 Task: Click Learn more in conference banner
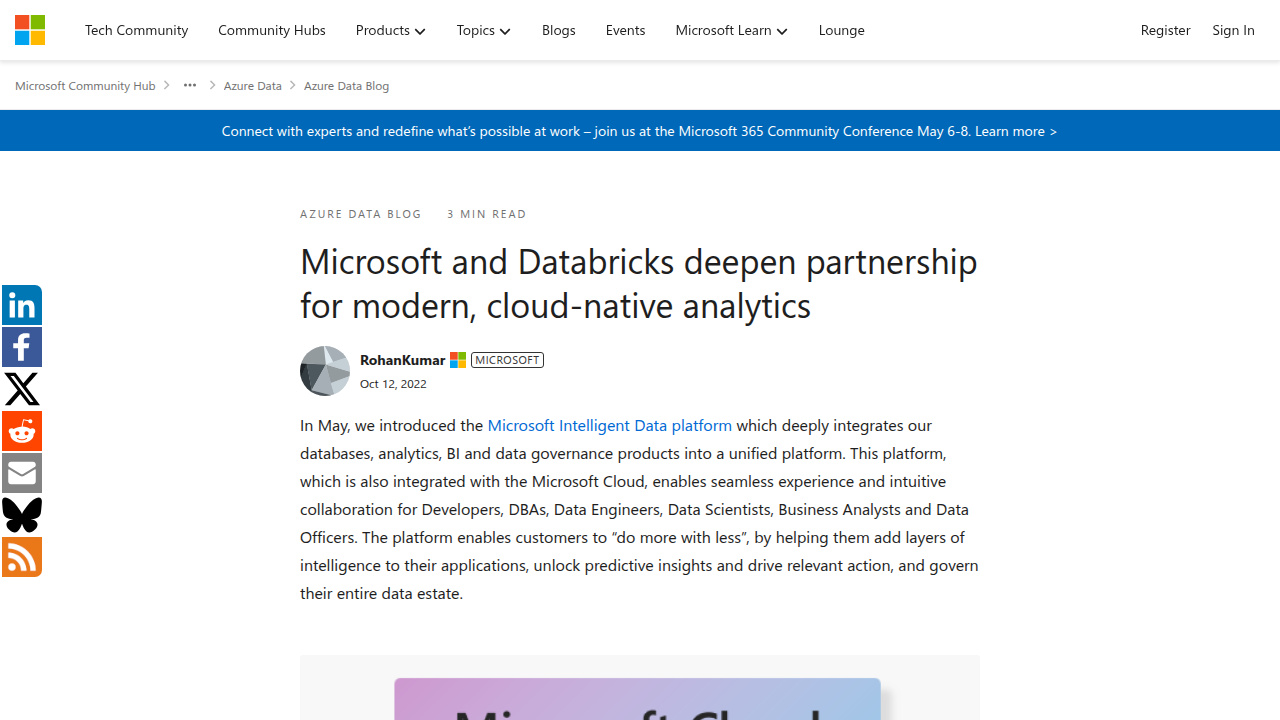tap(1015, 131)
